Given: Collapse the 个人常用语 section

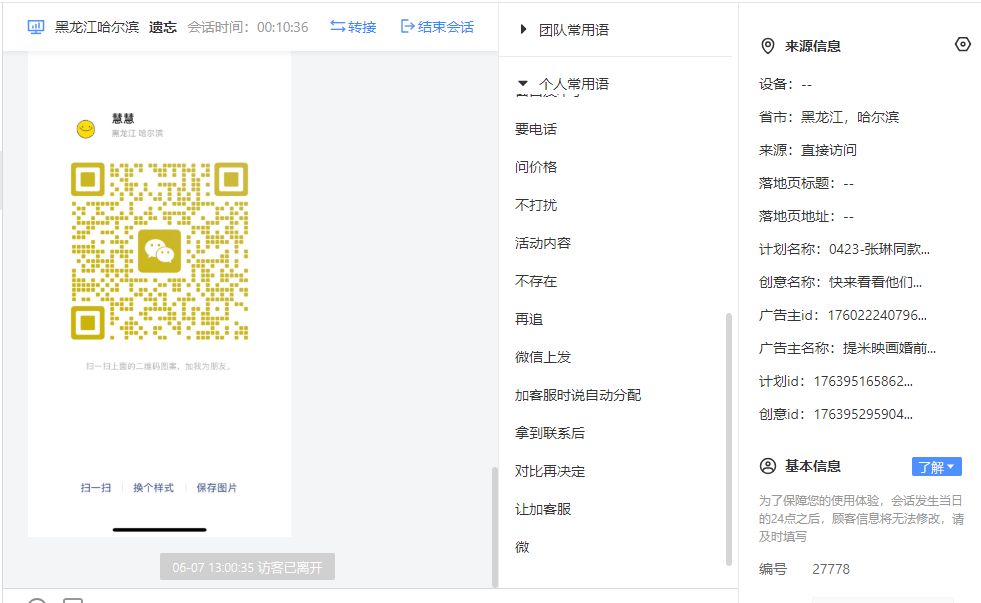Looking at the screenshot, I should pos(523,83).
